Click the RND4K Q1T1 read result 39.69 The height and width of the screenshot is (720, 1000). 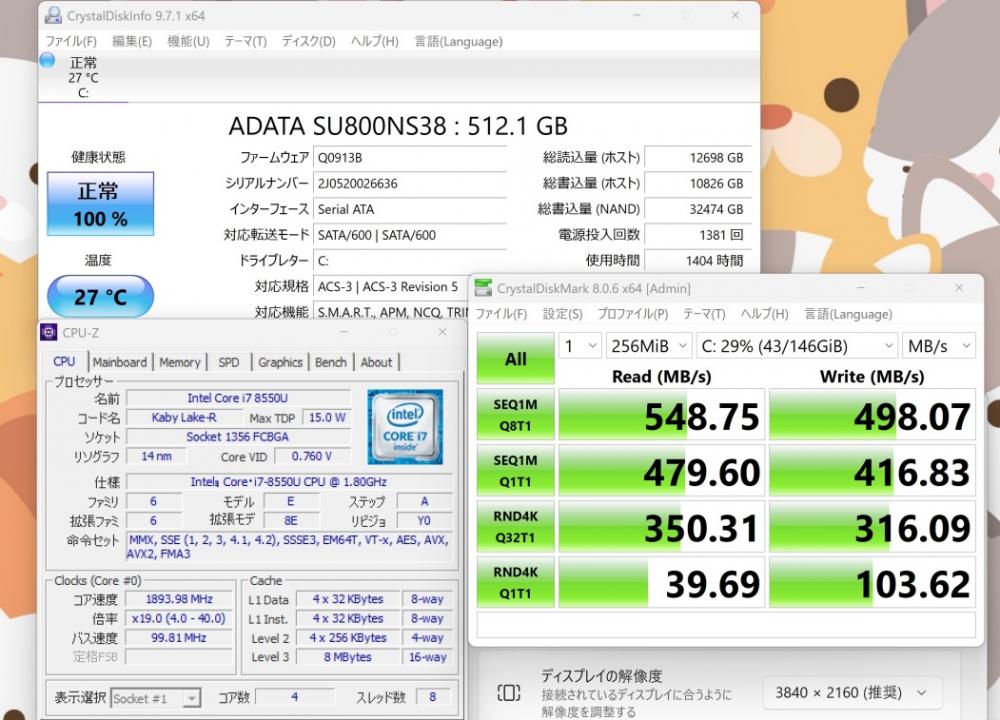point(661,582)
